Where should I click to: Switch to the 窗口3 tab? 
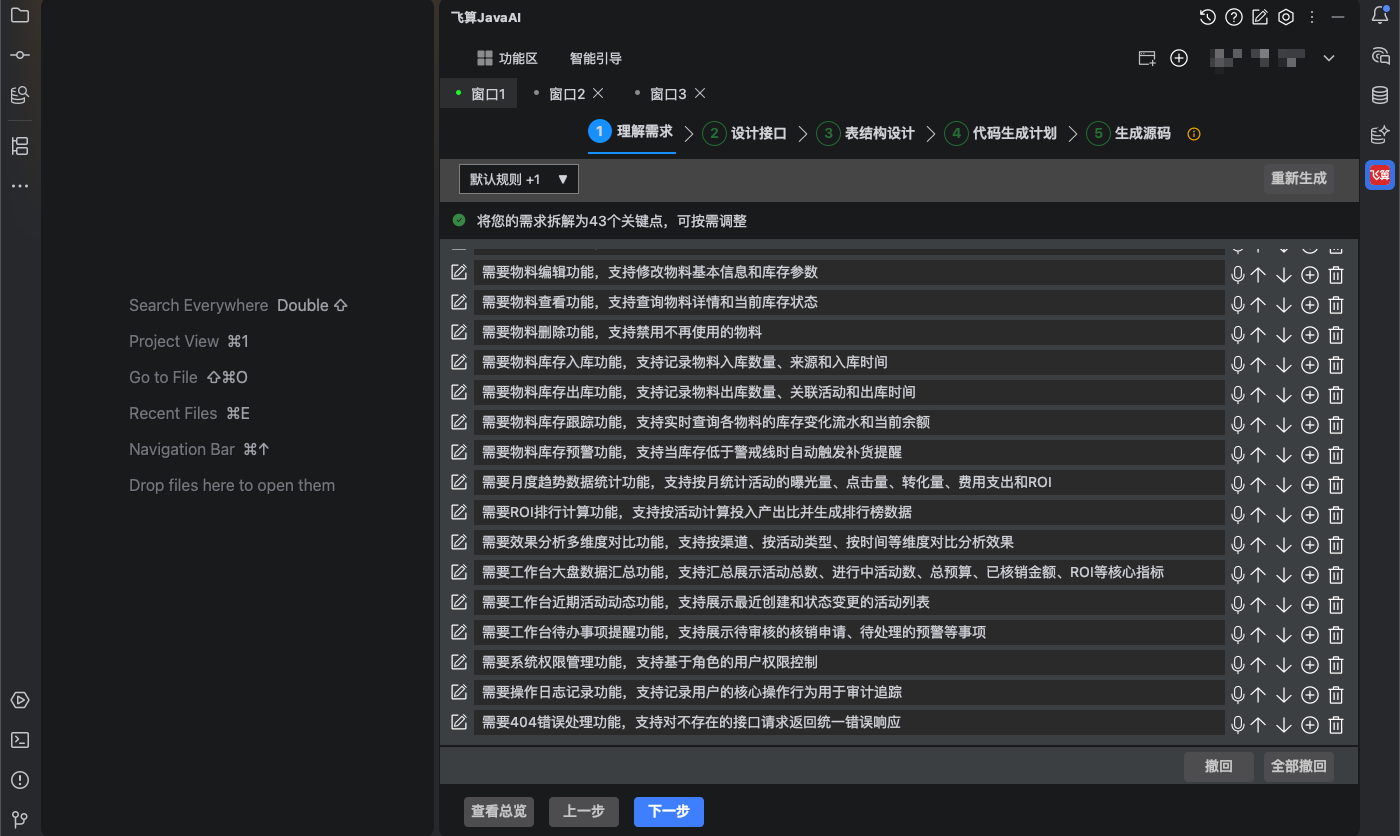[668, 94]
